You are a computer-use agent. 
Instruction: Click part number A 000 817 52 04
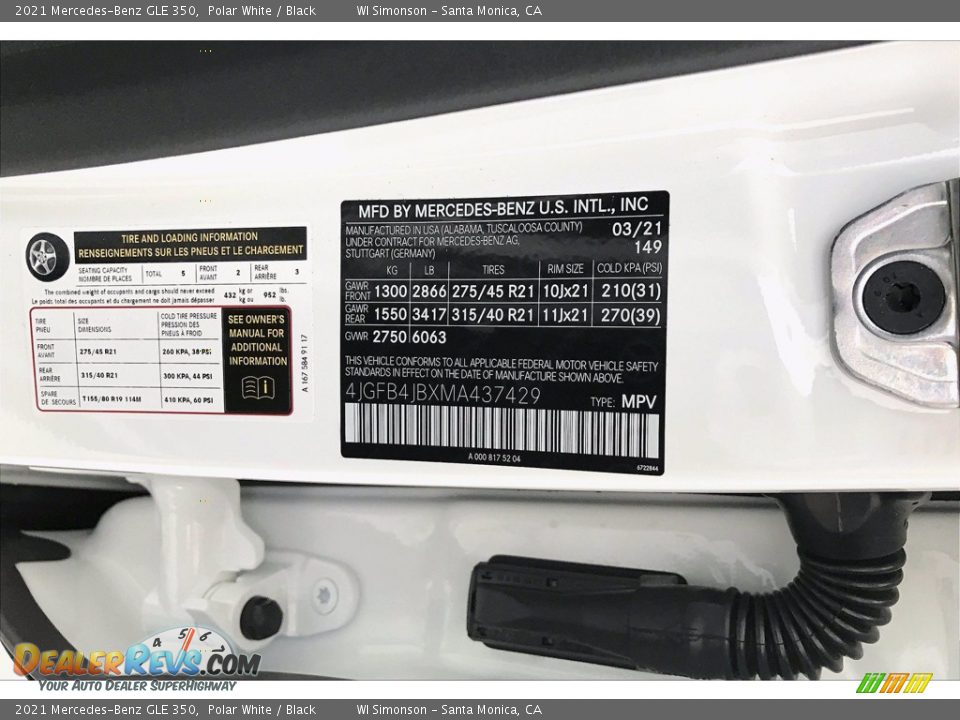494,458
